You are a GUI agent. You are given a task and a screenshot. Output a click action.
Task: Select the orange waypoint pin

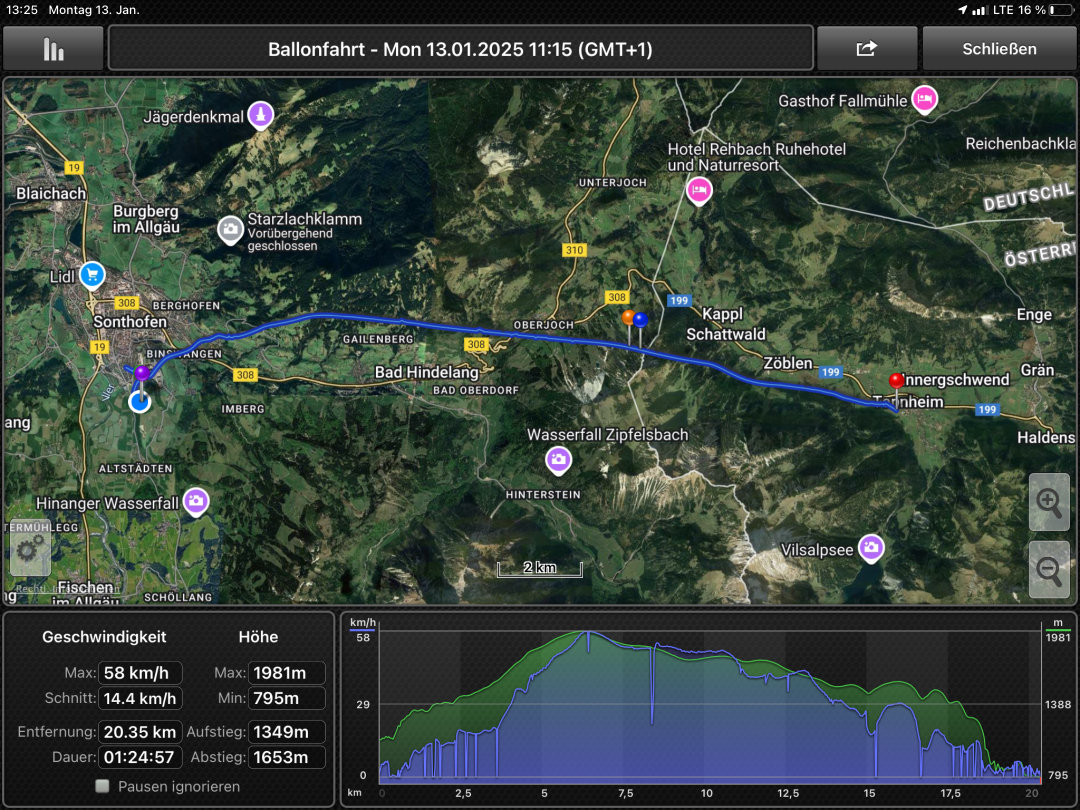pos(629,318)
